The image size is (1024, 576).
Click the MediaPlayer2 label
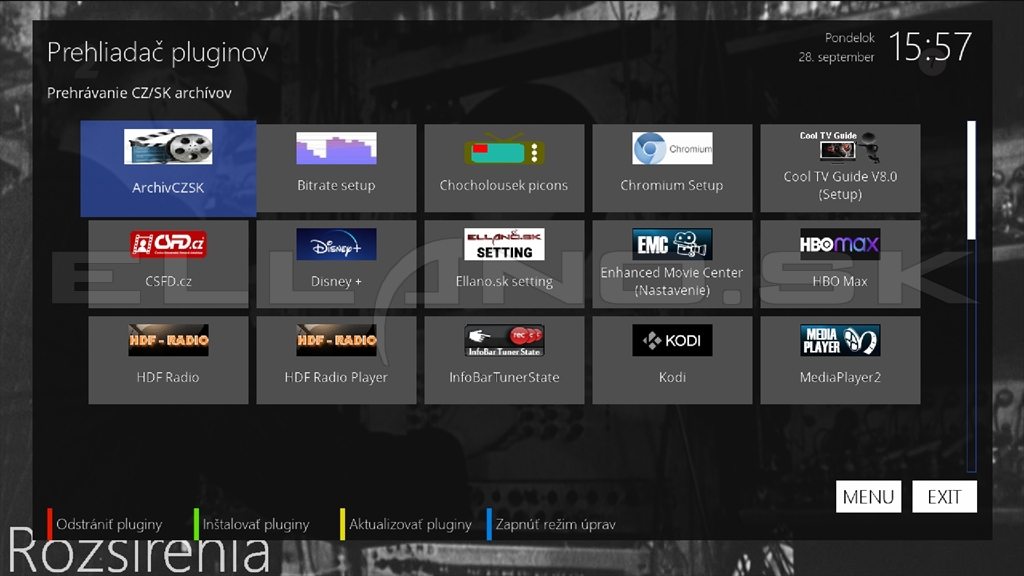[x=840, y=377]
